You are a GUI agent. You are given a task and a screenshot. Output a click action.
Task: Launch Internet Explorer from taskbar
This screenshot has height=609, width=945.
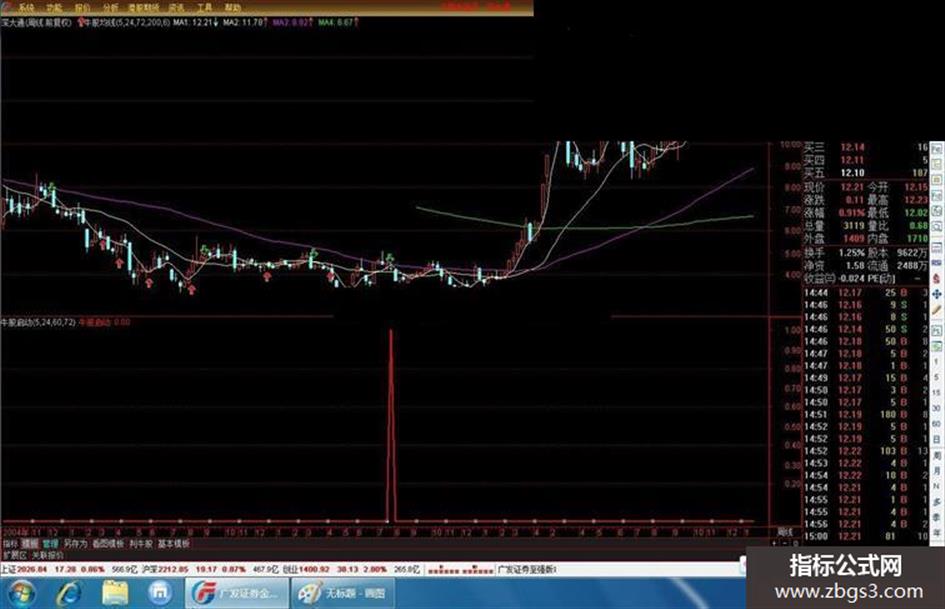[x=69, y=593]
